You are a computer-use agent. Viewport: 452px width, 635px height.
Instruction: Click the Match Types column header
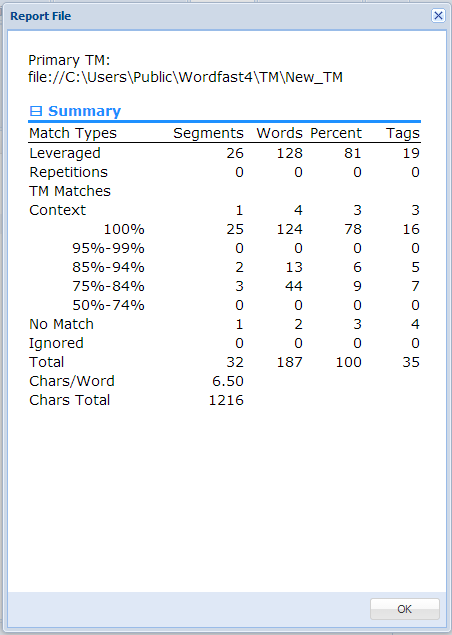[x=73, y=133]
